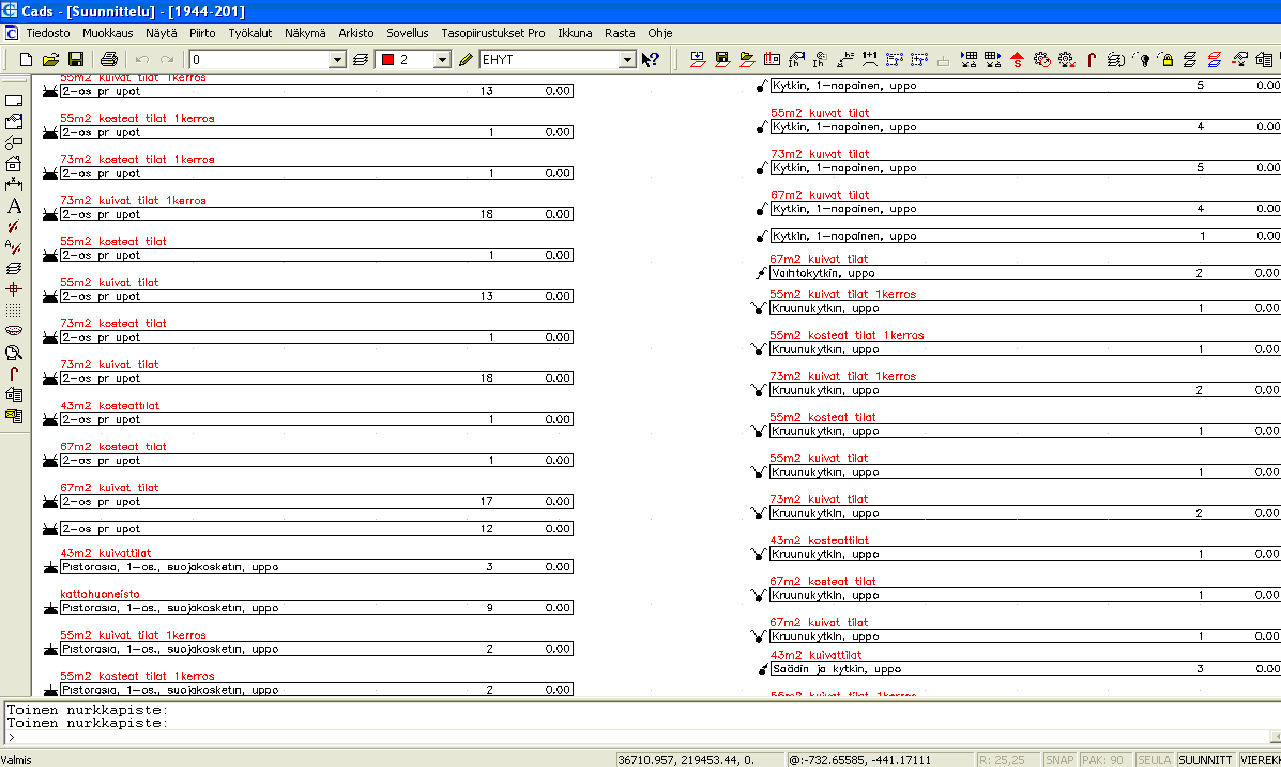Click the 1+1 icon in toolbar
Screen dimensions: 1281x767
pyautogui.click(x=871, y=60)
